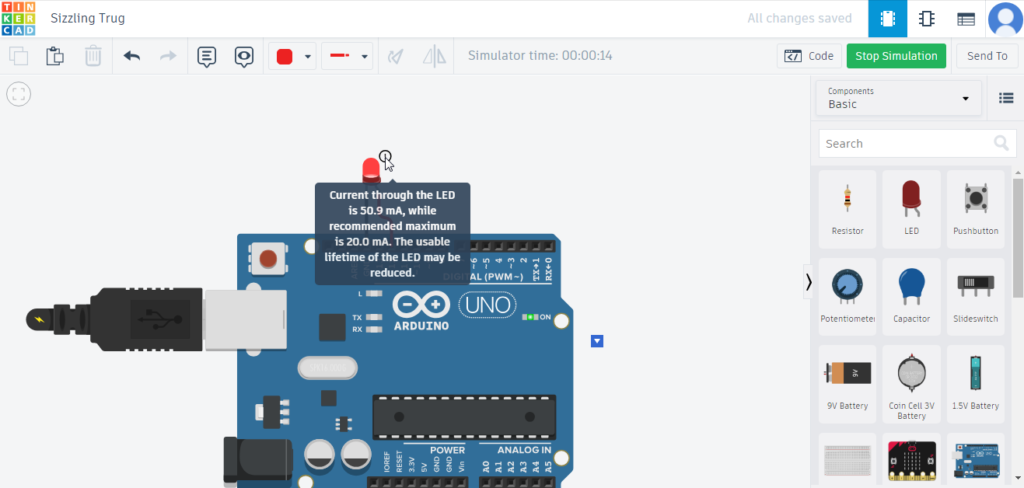
Task: Delete selection with trash icon
Action: coord(93,56)
